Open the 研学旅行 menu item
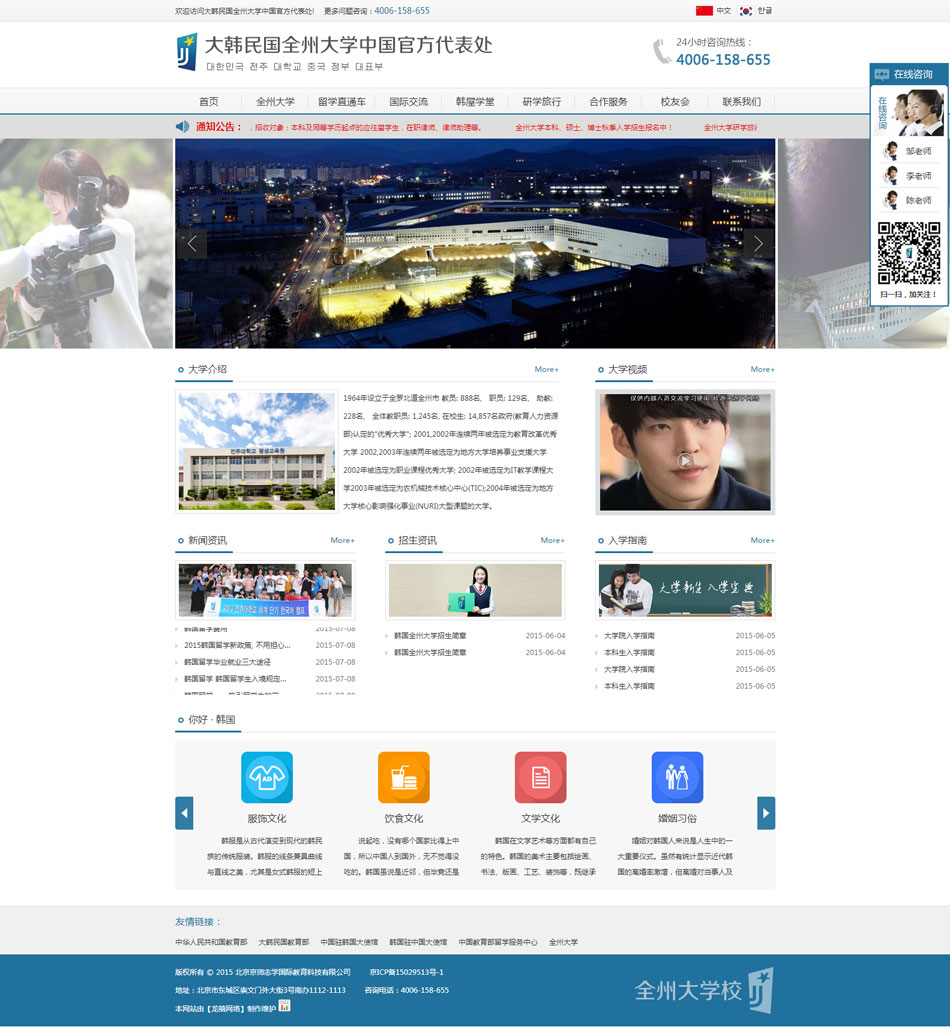This screenshot has height=1027, width=950. 541,102
